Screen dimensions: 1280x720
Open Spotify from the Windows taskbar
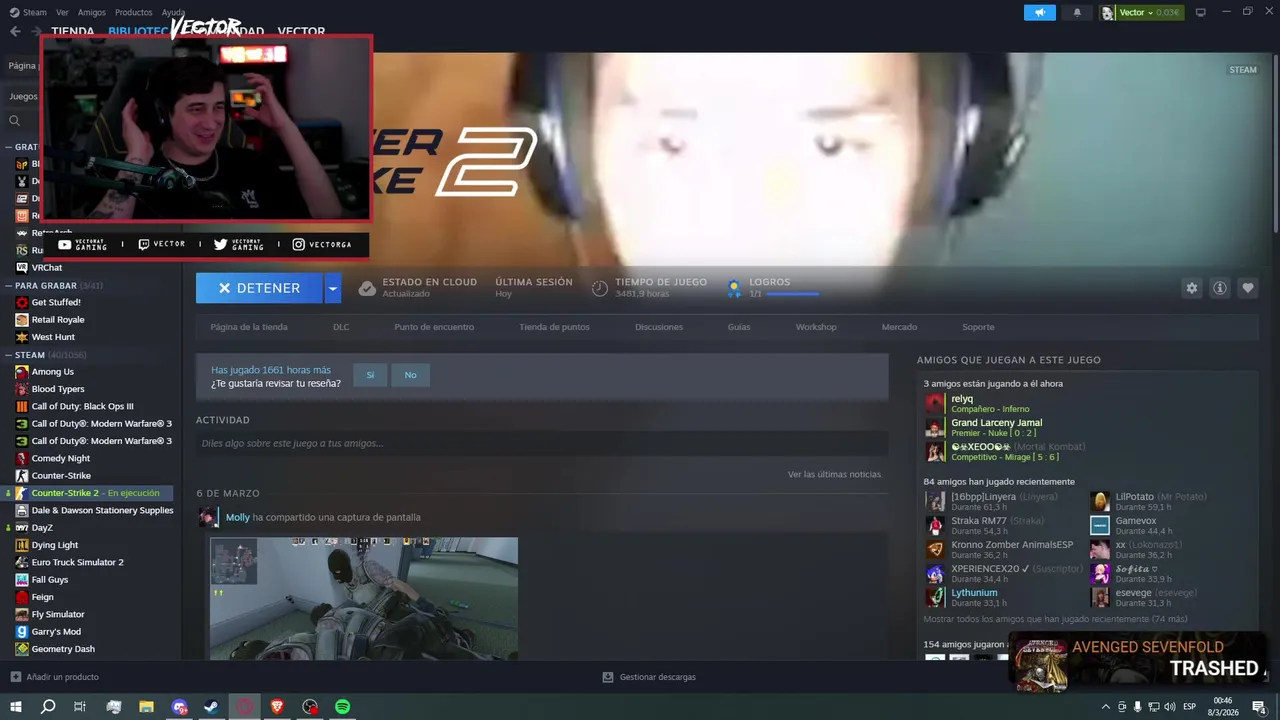click(343, 706)
